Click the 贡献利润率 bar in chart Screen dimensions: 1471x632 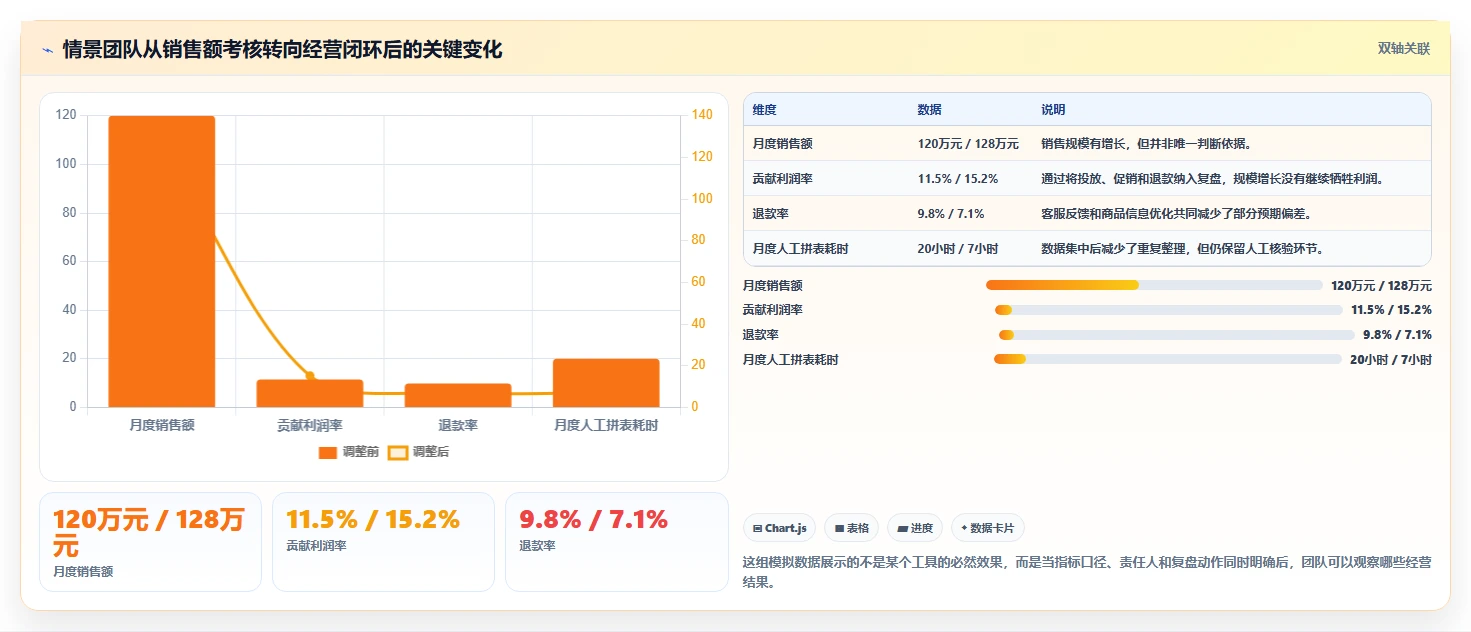(310, 393)
